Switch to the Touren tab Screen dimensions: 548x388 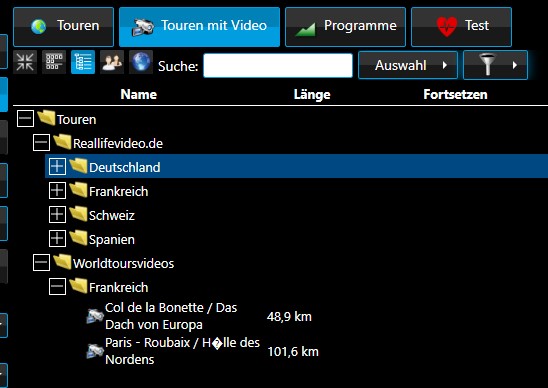64,27
